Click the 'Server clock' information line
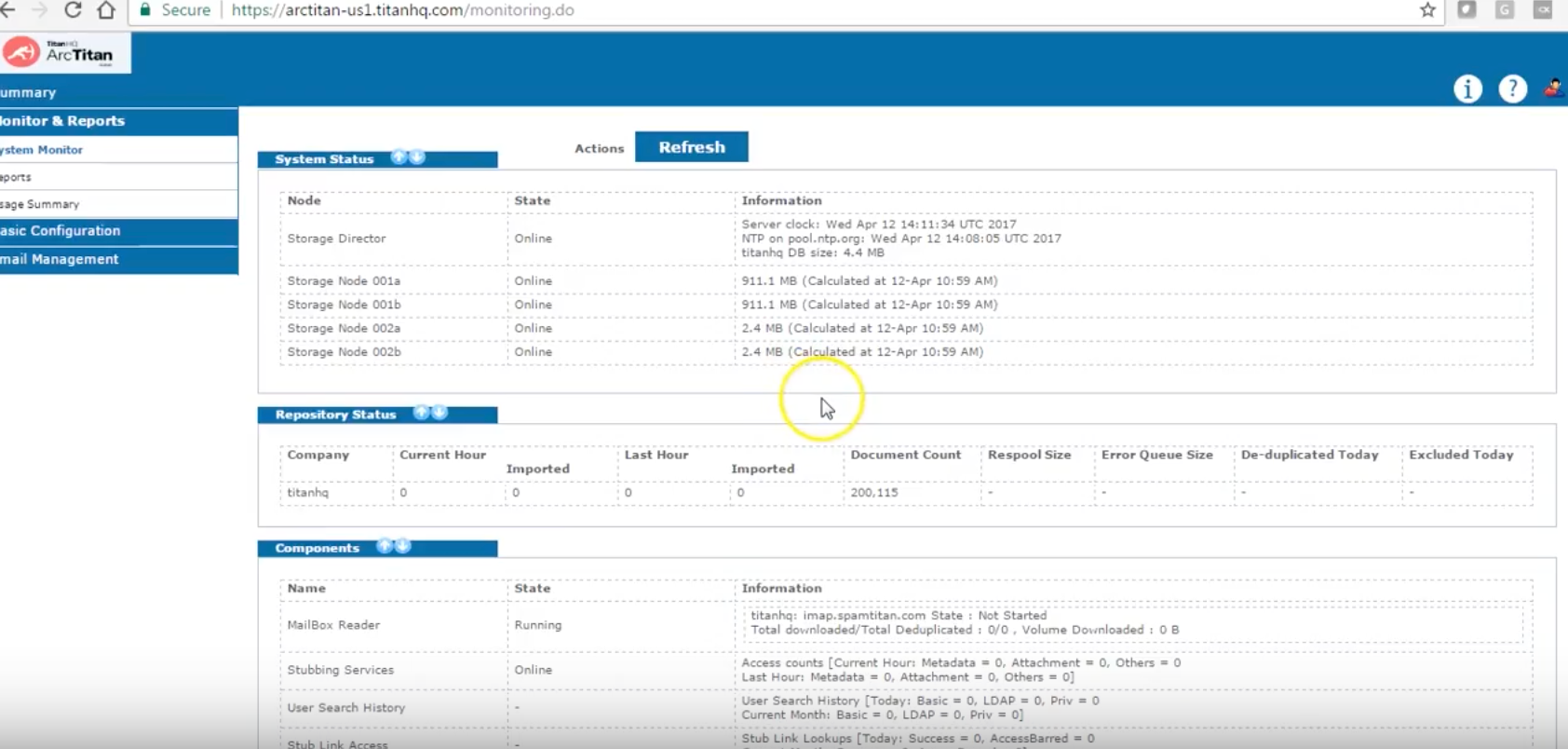The height and width of the screenshot is (749, 1568). [x=879, y=225]
